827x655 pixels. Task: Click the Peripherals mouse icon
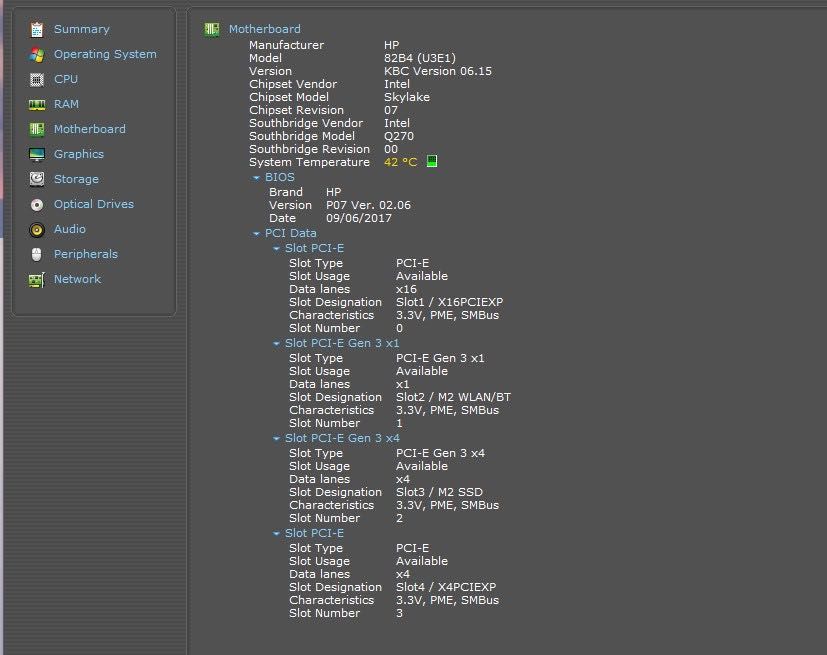coord(36,254)
